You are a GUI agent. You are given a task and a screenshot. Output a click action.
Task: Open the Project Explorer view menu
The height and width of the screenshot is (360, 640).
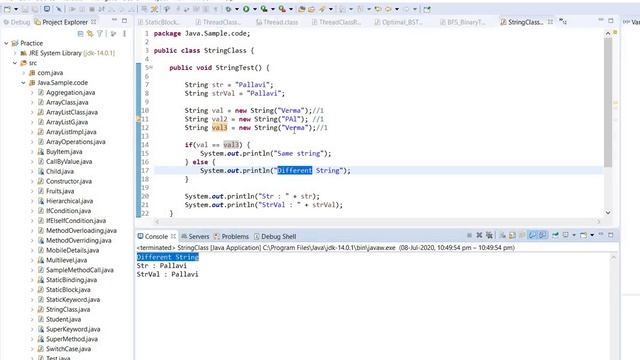point(124,33)
